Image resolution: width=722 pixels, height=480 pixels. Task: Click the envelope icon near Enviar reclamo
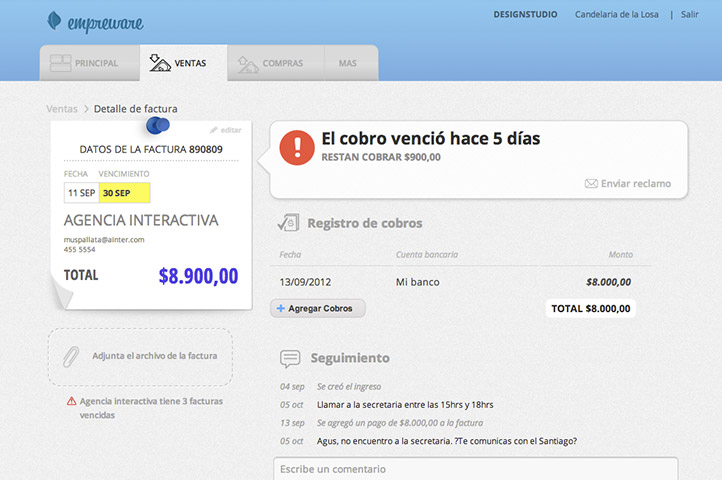(591, 184)
